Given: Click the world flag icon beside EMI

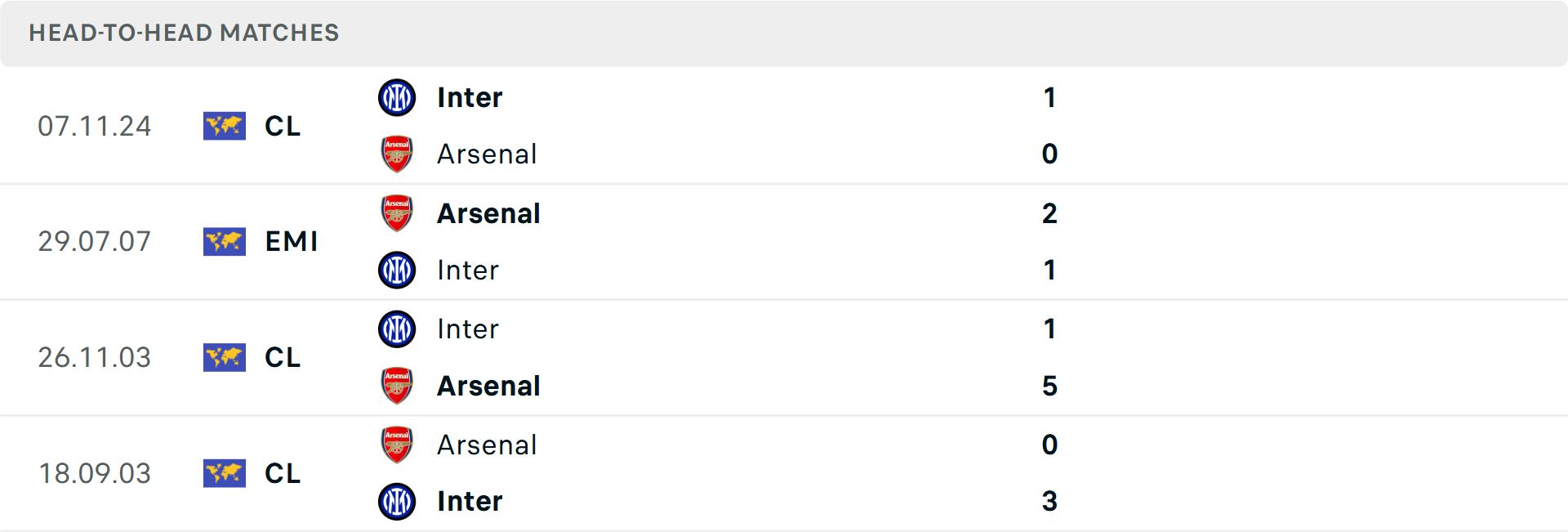Looking at the screenshot, I should coord(225,242).
